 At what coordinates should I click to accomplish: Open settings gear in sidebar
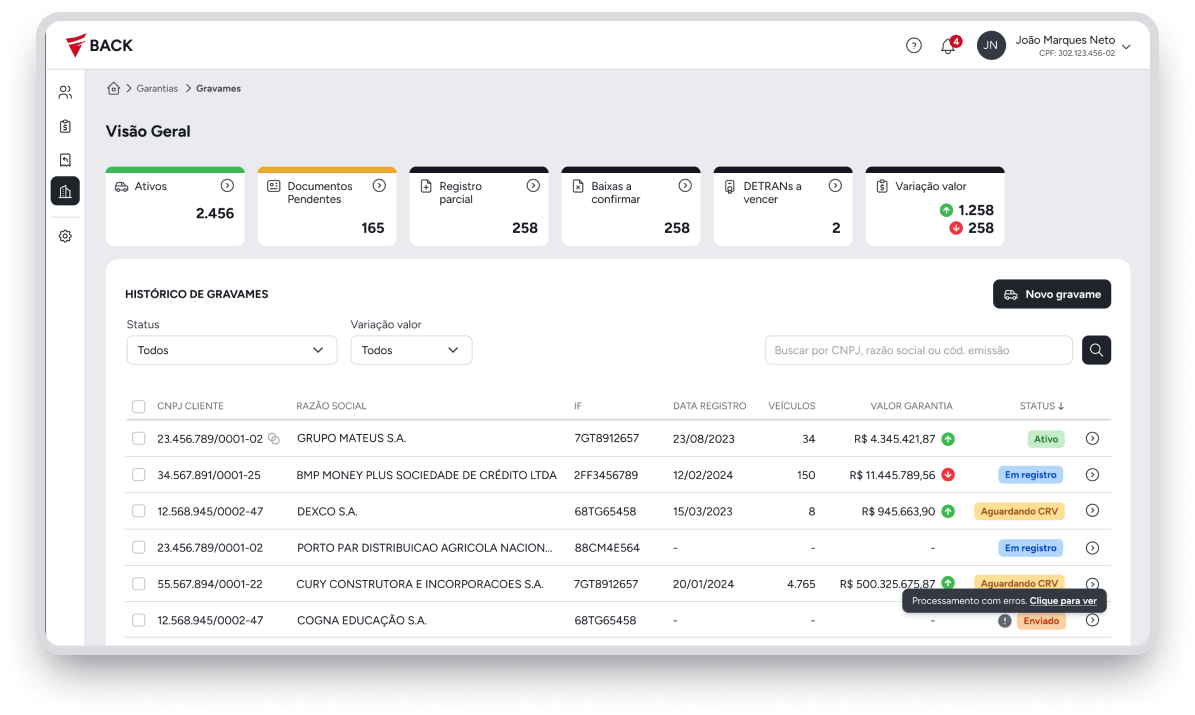66,236
